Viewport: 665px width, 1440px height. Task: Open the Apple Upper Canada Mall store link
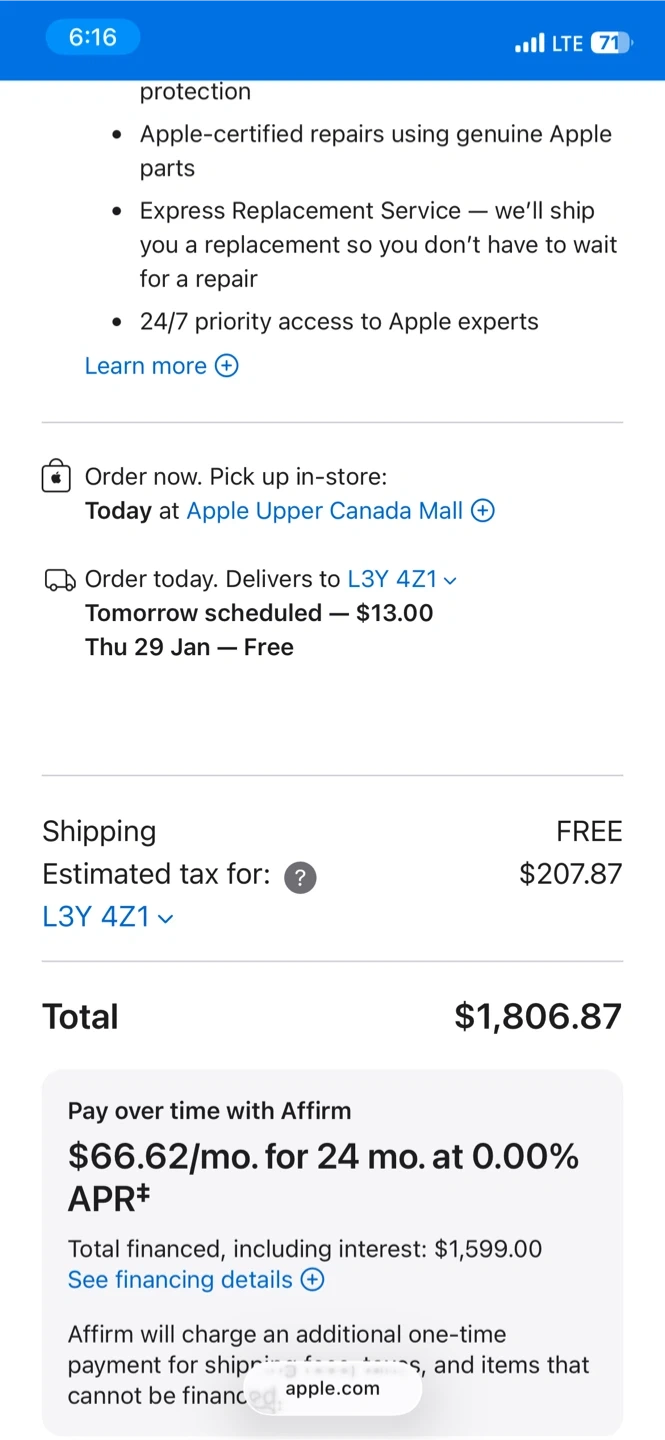click(x=325, y=511)
